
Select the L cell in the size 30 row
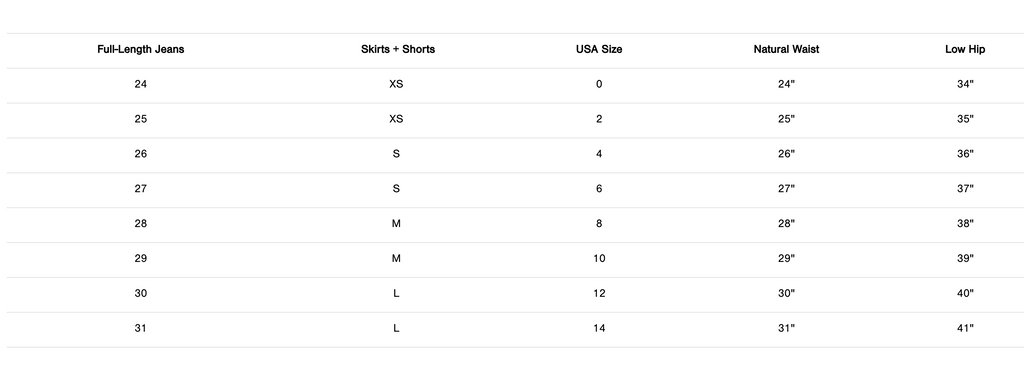coord(396,293)
